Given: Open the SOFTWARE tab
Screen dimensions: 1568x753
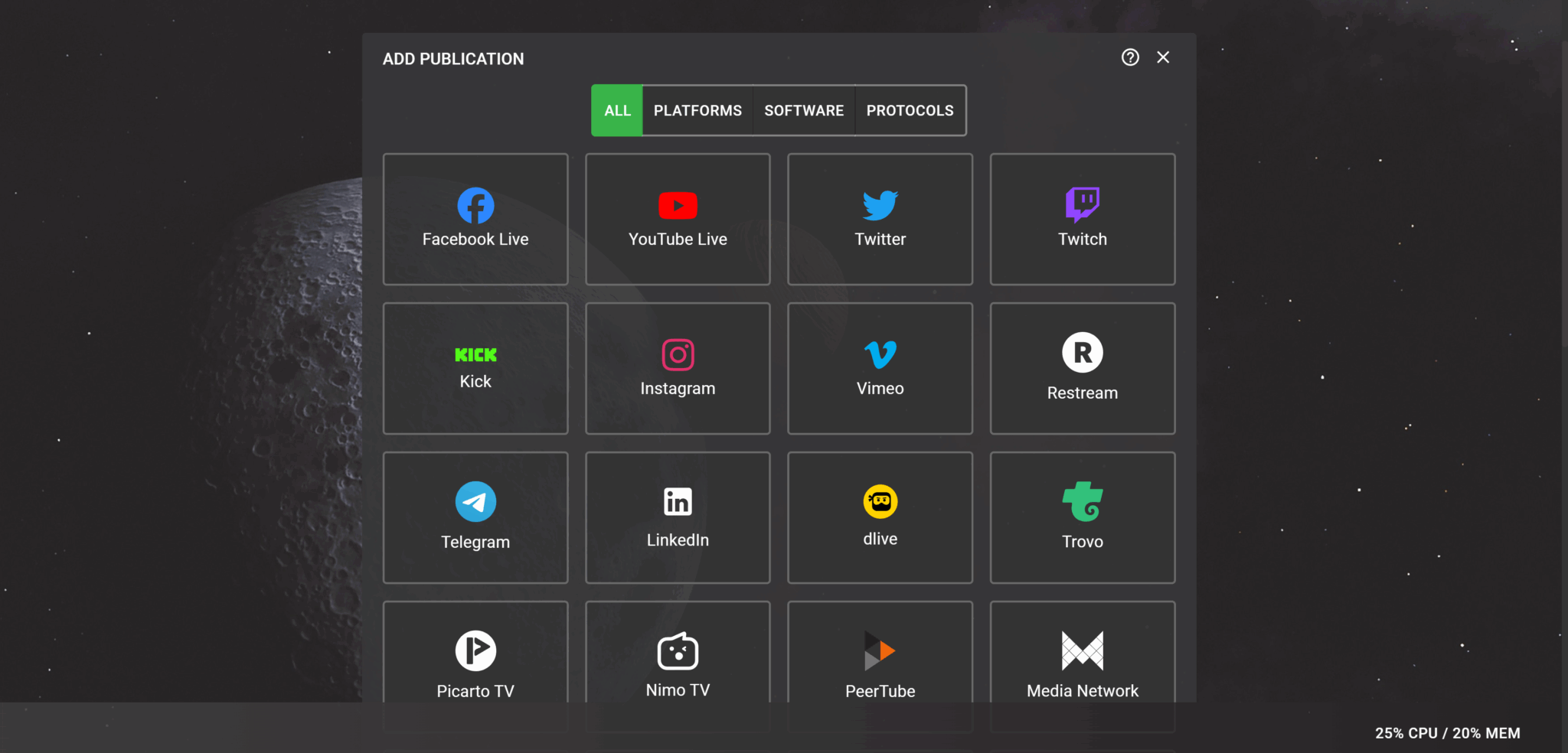Looking at the screenshot, I should pyautogui.click(x=804, y=110).
